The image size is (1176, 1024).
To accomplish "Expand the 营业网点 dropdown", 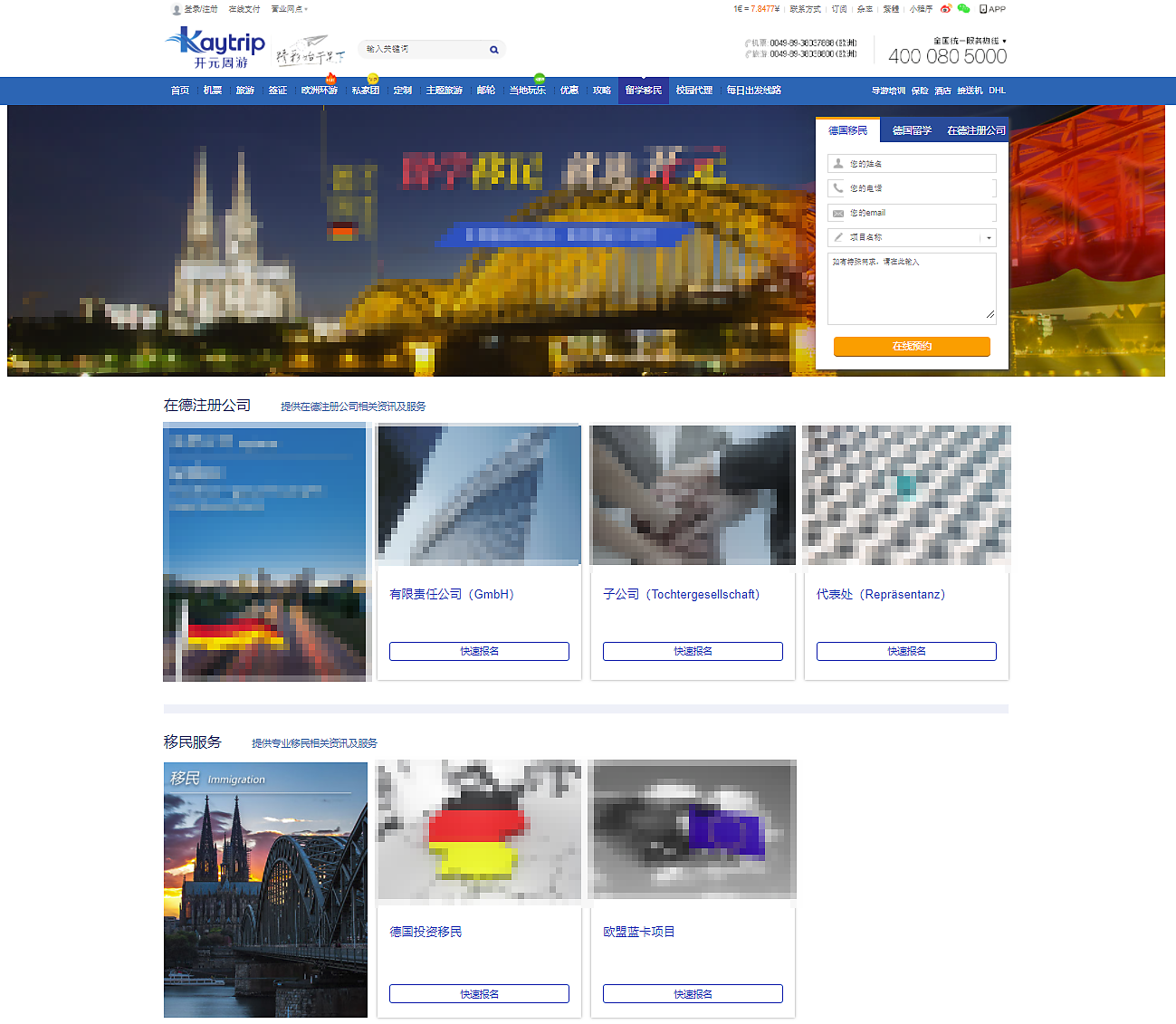I will point(306,10).
